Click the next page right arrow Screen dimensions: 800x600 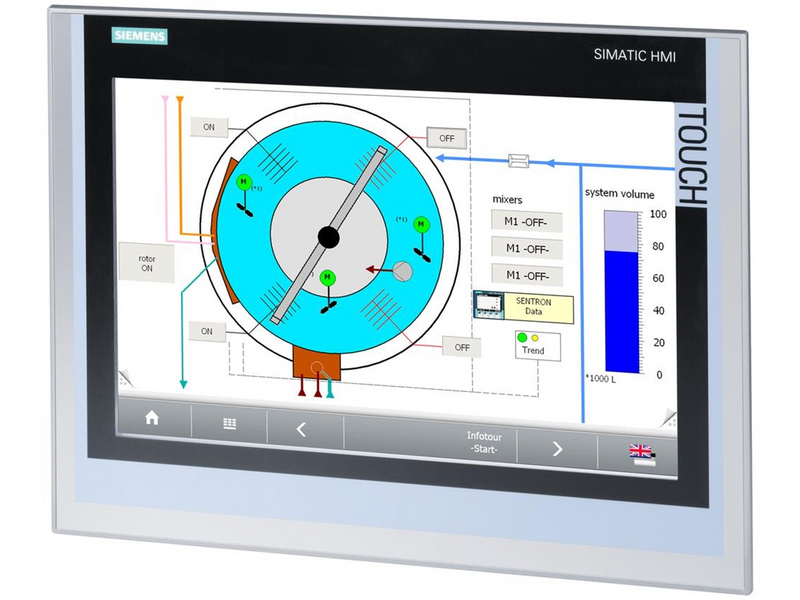(x=557, y=448)
